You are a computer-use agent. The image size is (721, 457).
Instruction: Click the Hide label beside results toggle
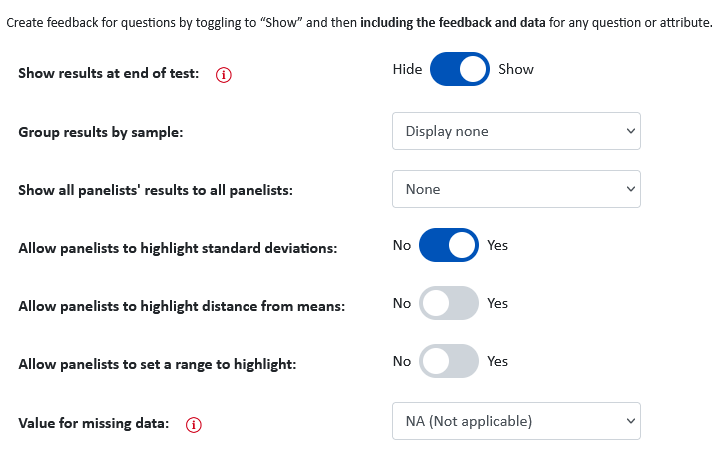(407, 69)
